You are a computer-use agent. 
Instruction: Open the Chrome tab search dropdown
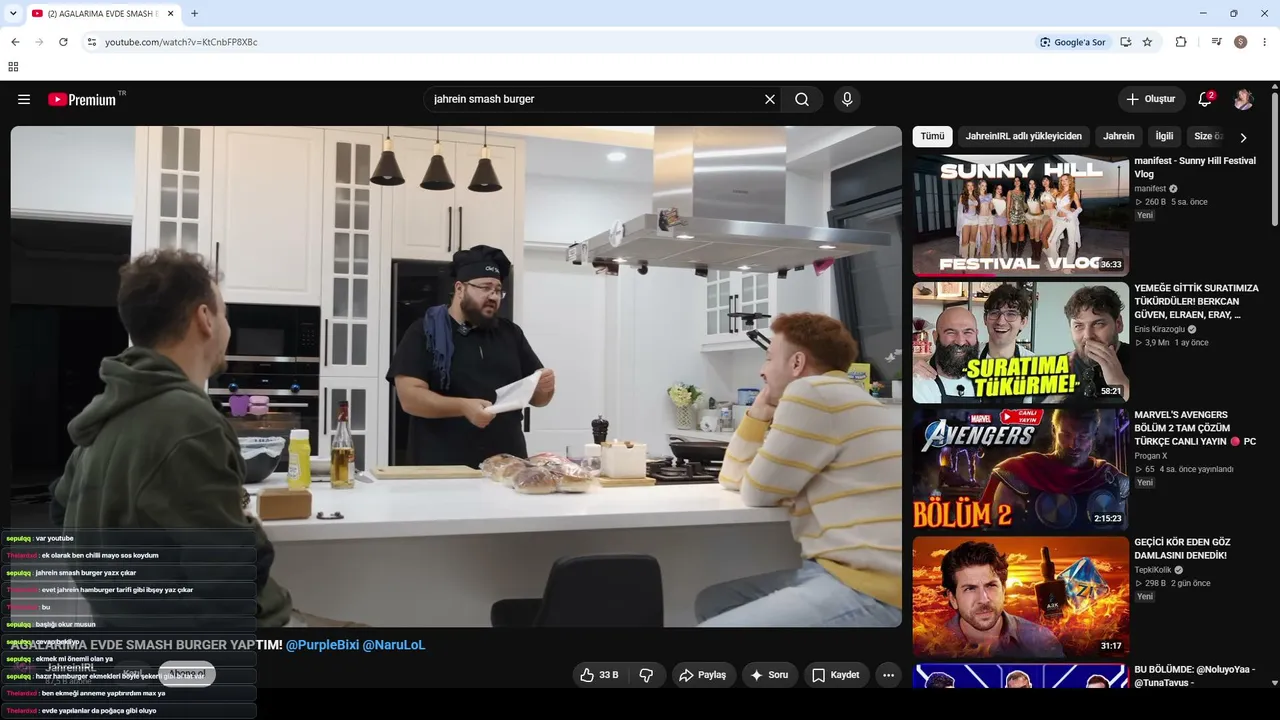(13, 14)
